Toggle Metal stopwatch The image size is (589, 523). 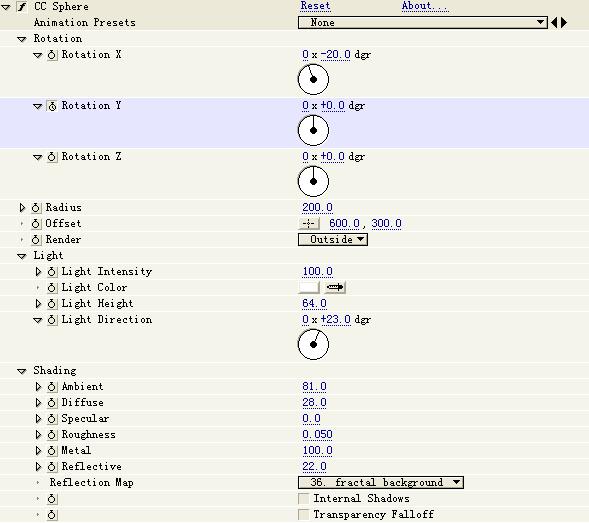52,450
